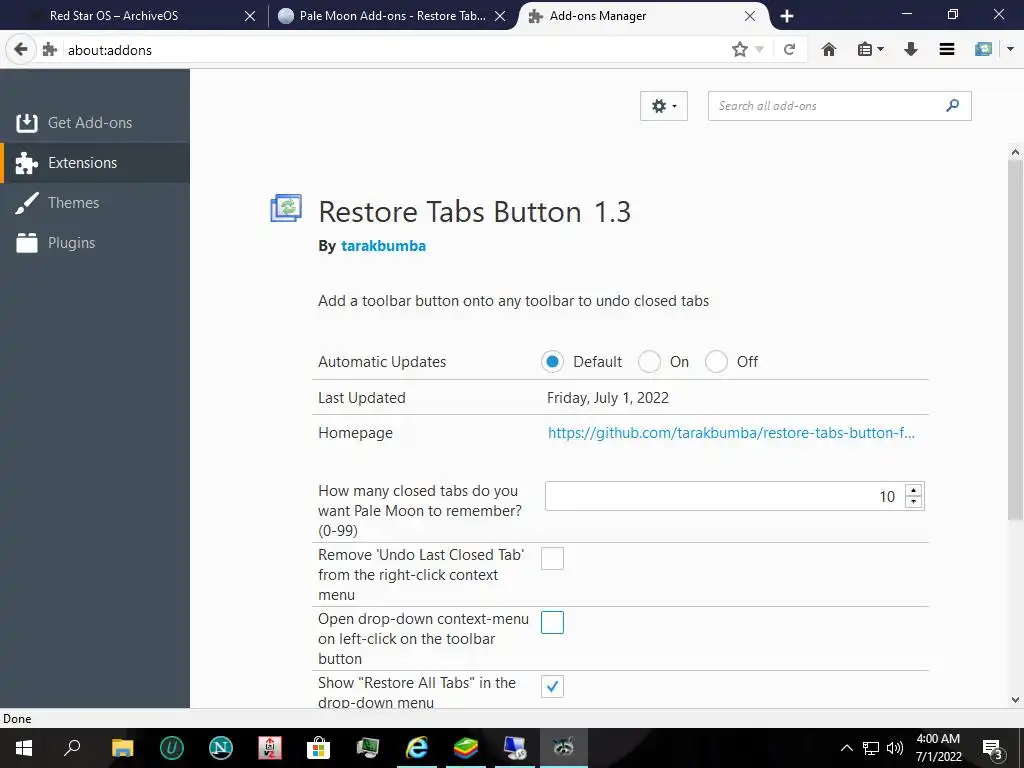Show hidden system tray icons
This screenshot has height=768, width=1024.
click(846, 748)
